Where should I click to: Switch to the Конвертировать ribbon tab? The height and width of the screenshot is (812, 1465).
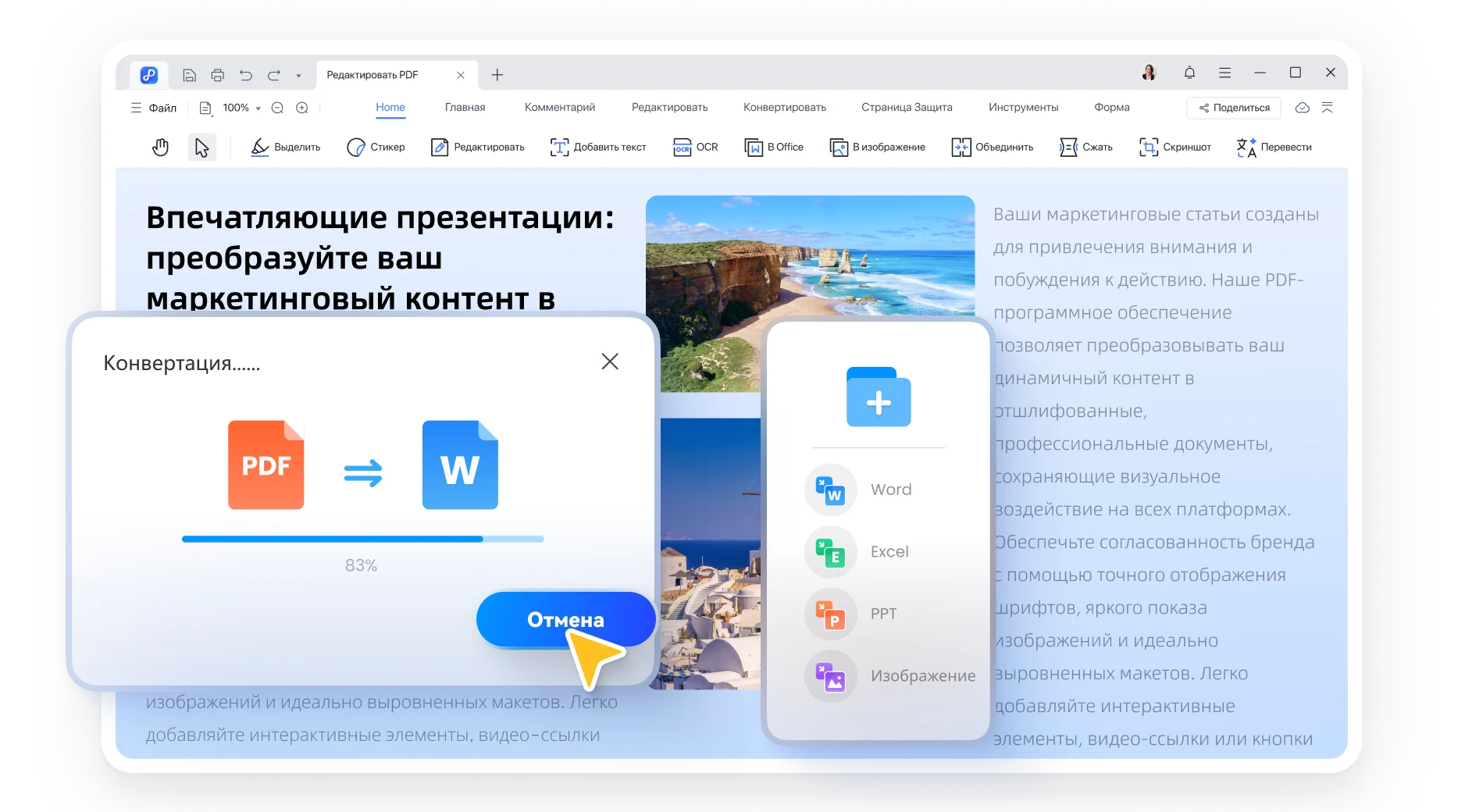784,107
